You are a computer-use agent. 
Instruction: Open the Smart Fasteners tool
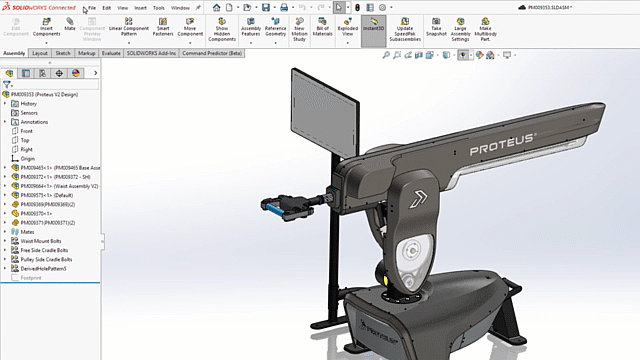(x=163, y=27)
